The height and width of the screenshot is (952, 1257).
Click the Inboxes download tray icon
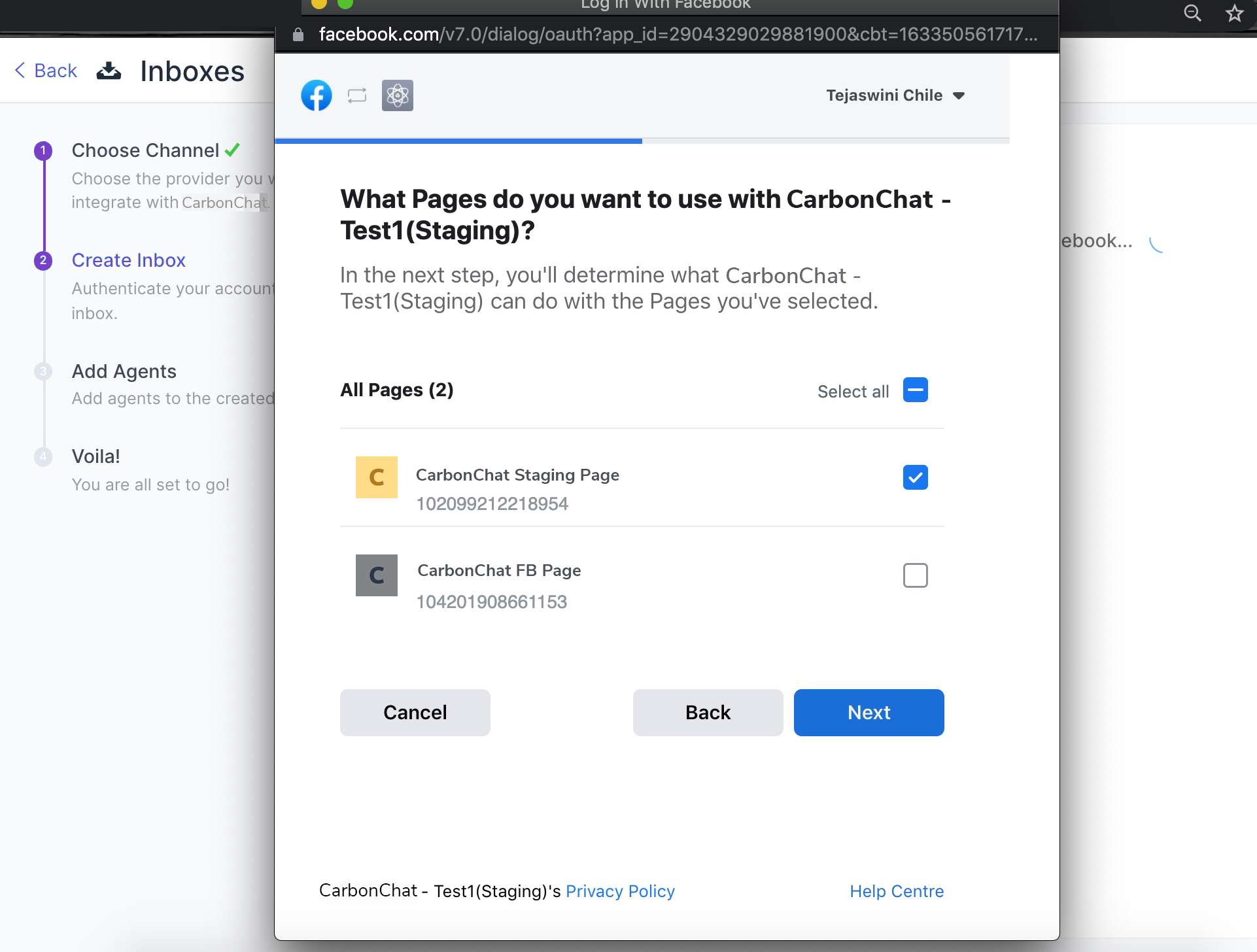coord(109,71)
